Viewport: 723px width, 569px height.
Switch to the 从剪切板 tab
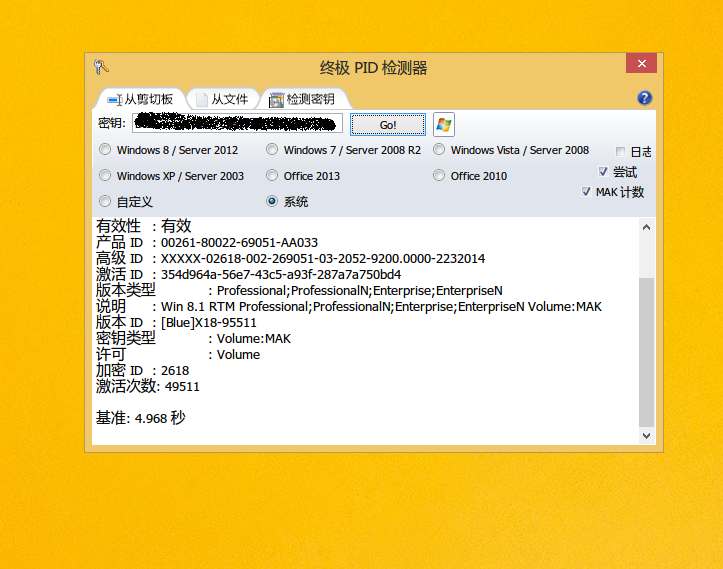(141, 99)
